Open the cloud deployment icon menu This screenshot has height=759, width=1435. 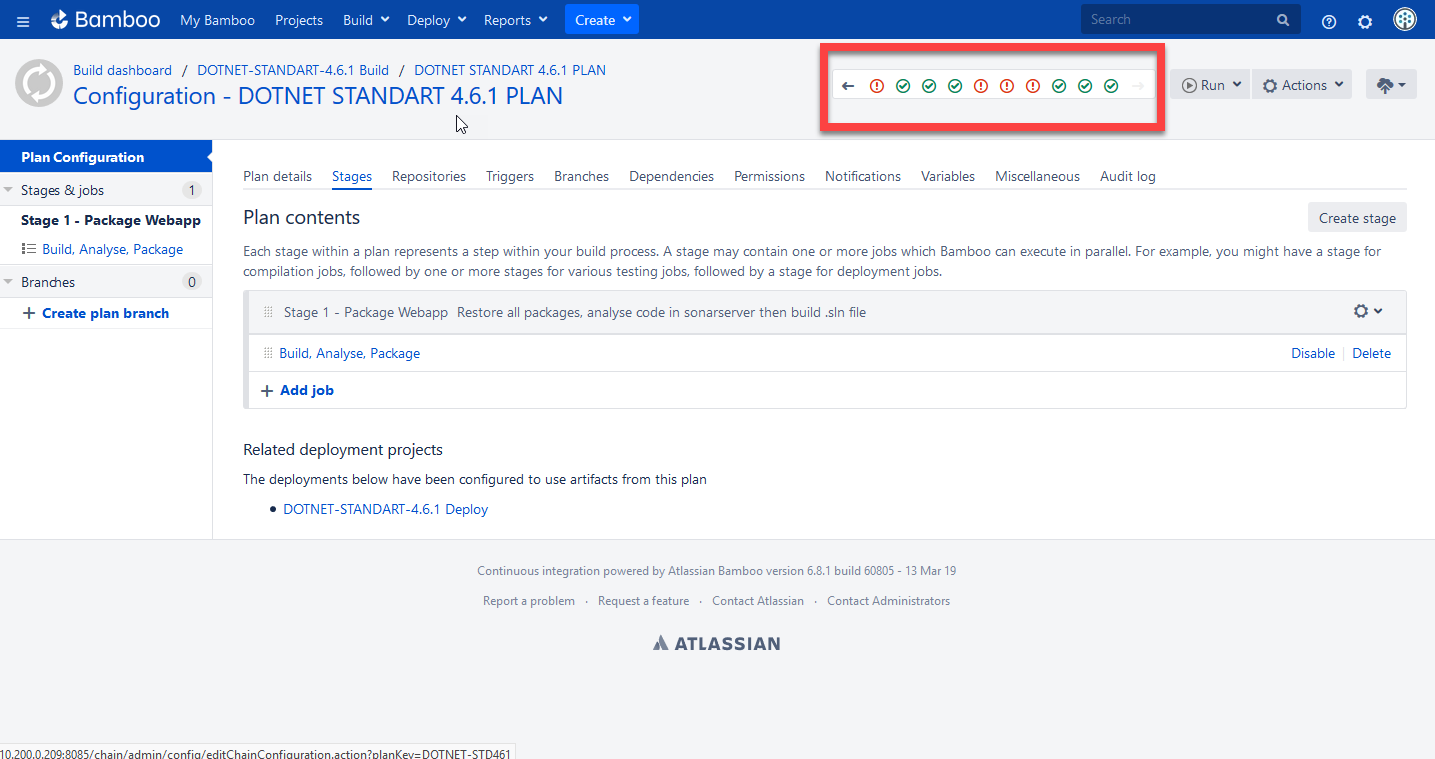(x=1391, y=85)
